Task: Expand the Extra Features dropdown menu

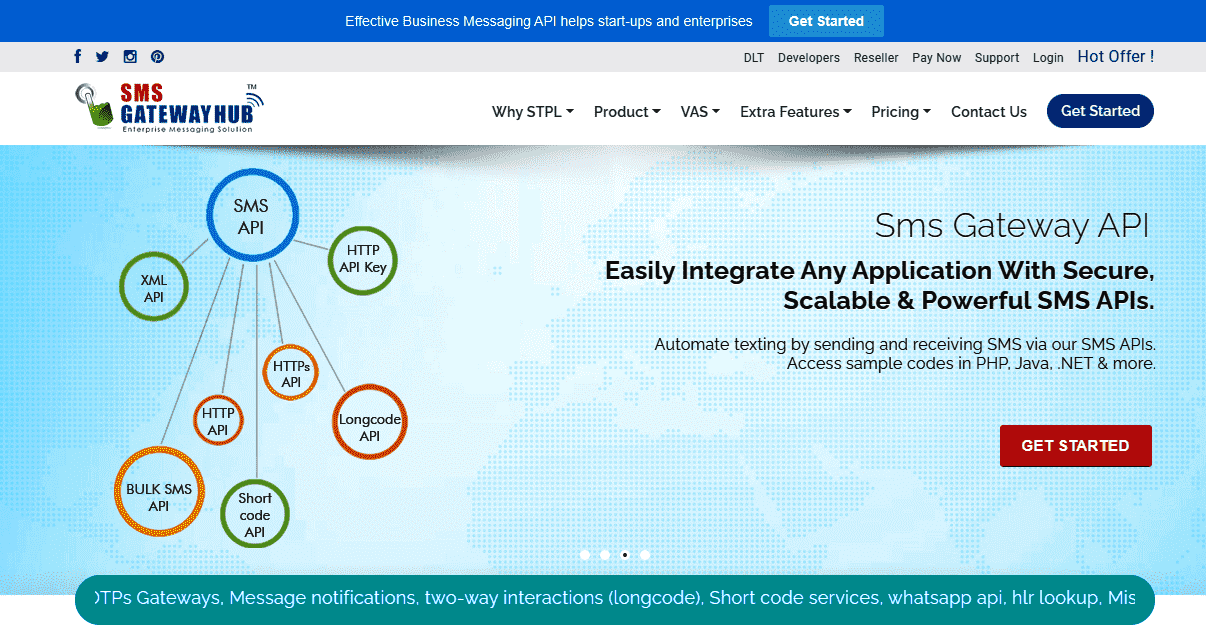Action: (796, 112)
